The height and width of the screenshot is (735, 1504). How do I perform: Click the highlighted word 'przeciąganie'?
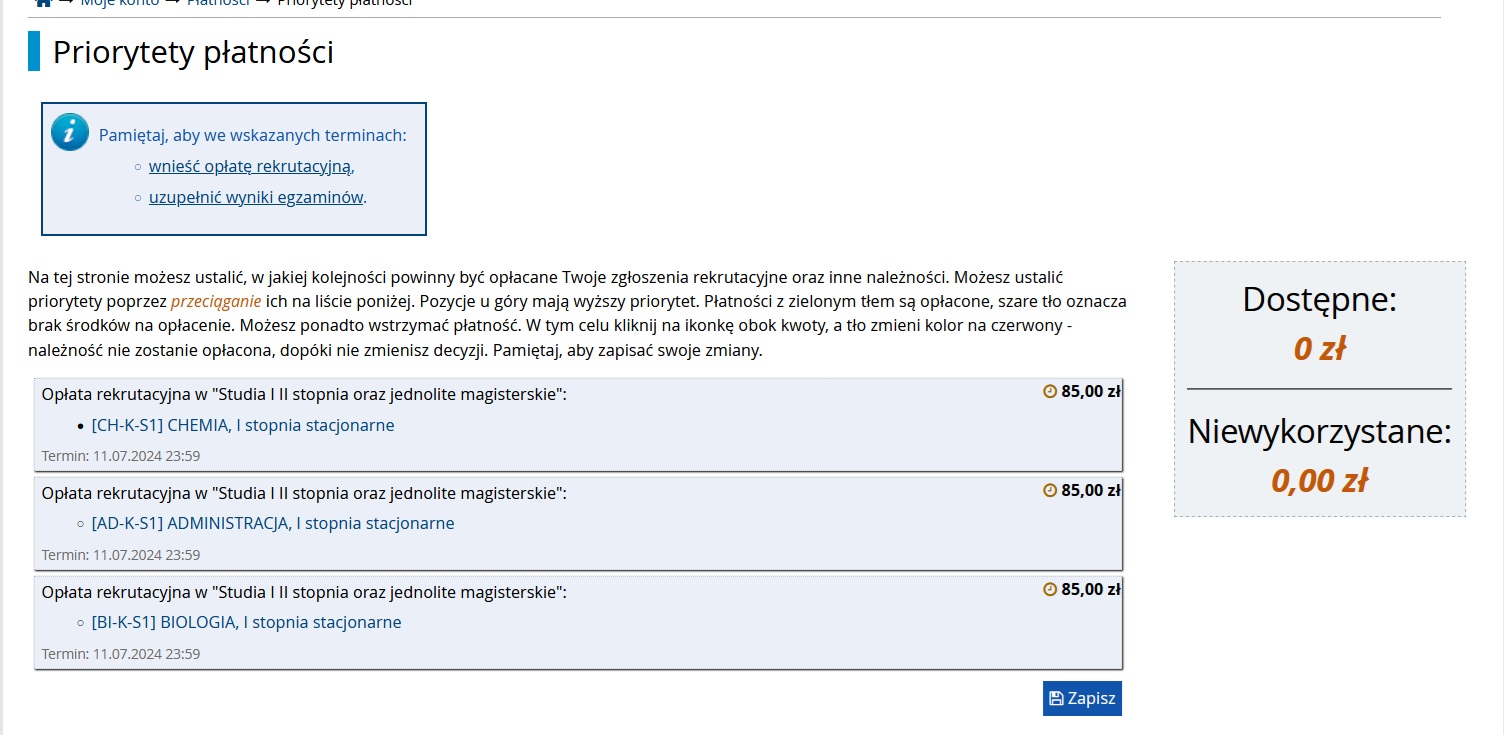point(216,301)
